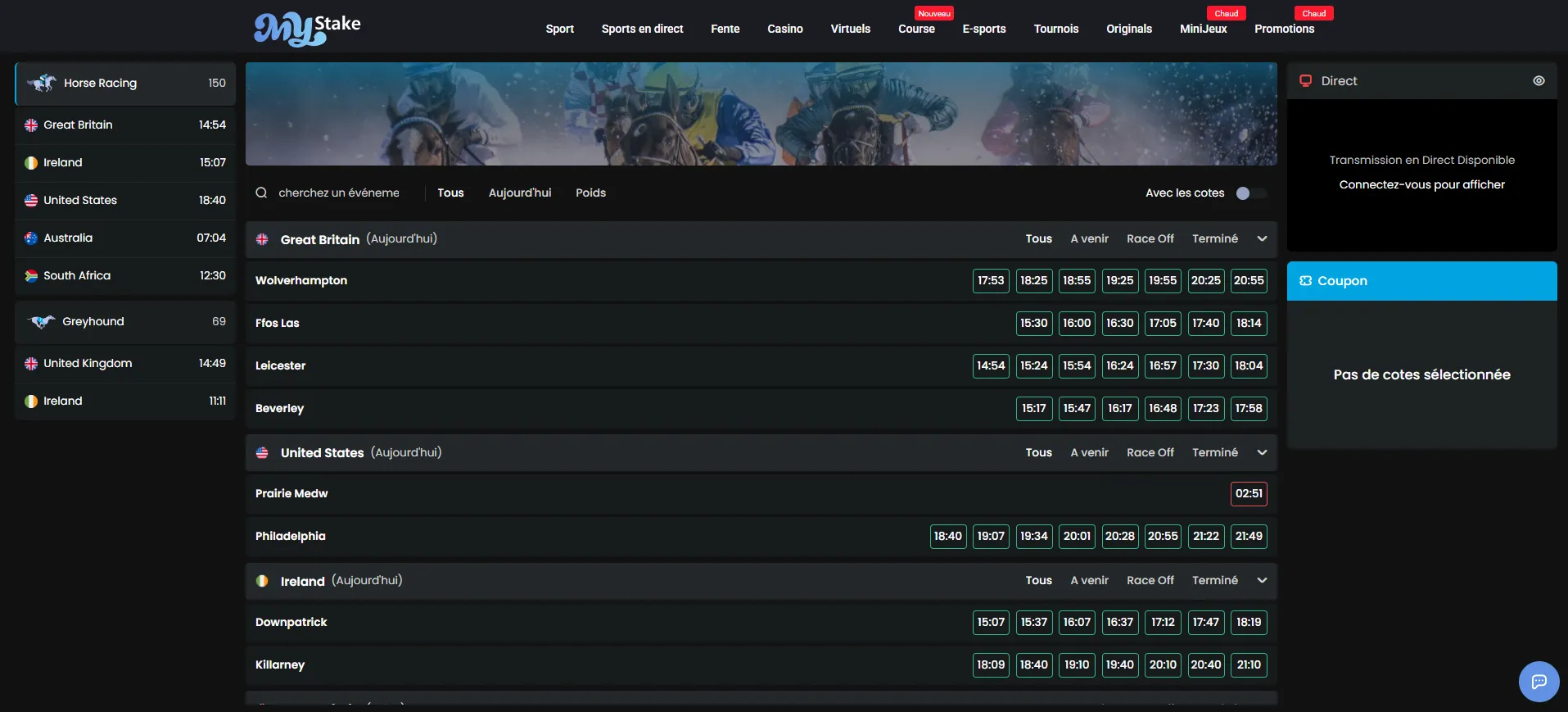1568x712 pixels.
Task: Collapse the United States section chevron
Action: pos(1262,452)
